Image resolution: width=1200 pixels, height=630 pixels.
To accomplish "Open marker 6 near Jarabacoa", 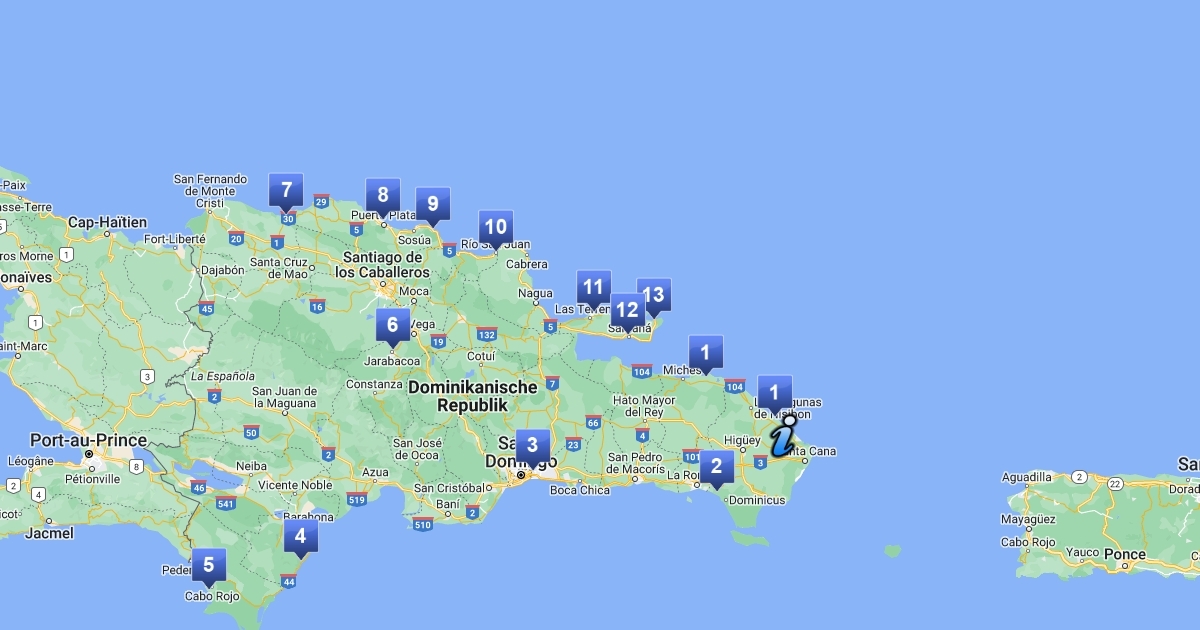I will tap(392, 325).
